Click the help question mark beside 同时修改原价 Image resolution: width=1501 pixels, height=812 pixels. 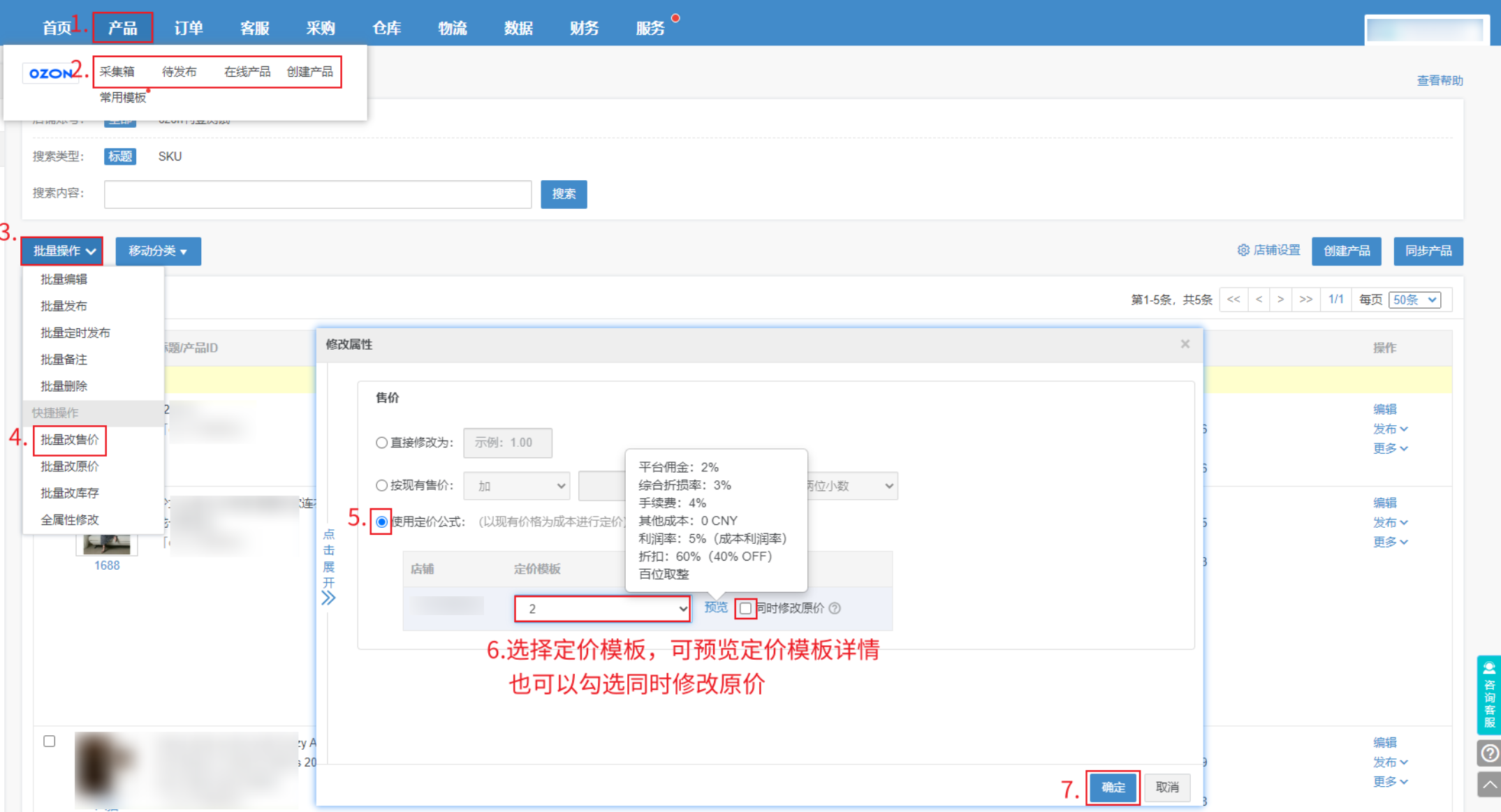[x=835, y=608]
